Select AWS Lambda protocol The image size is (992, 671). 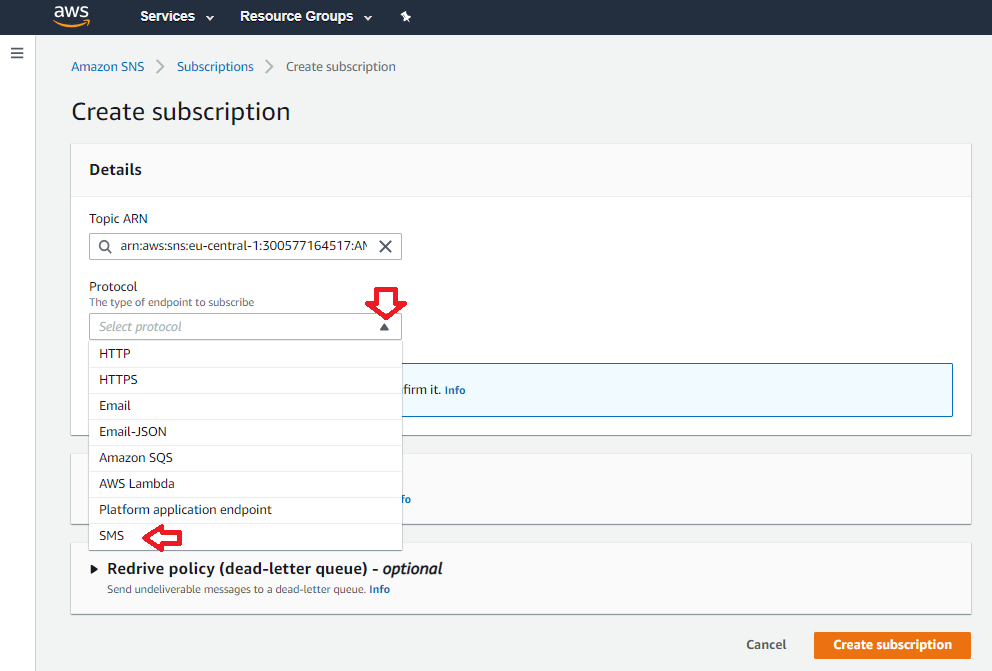137,483
